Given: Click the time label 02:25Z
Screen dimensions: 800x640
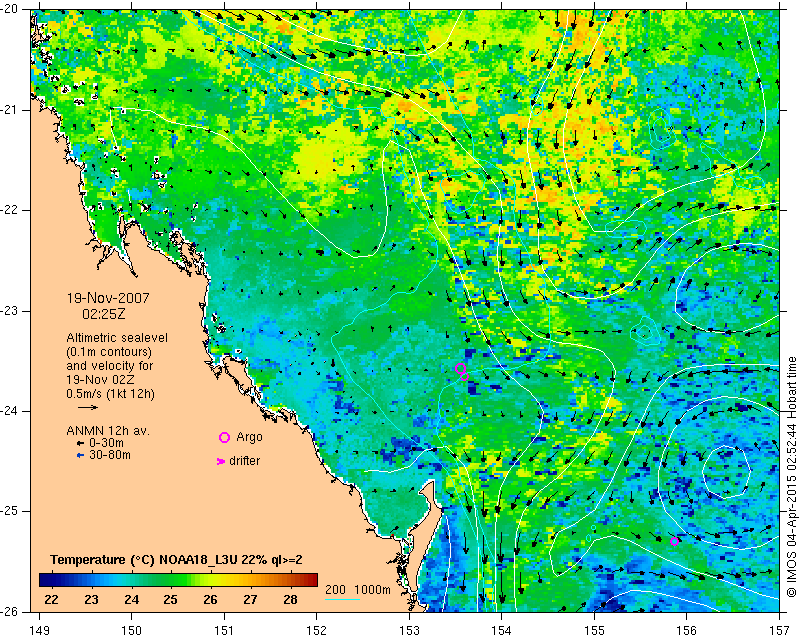Looking at the screenshot, I should (x=104, y=314).
